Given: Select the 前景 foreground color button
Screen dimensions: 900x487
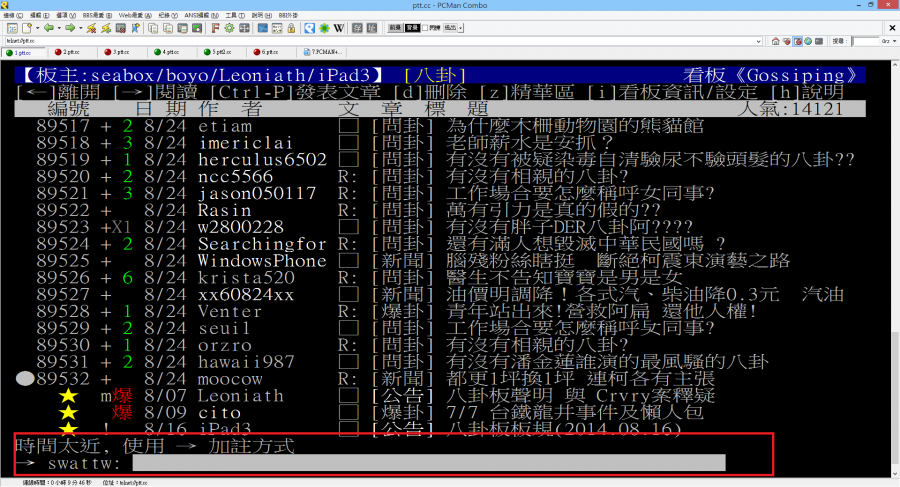Looking at the screenshot, I should (x=395, y=28).
